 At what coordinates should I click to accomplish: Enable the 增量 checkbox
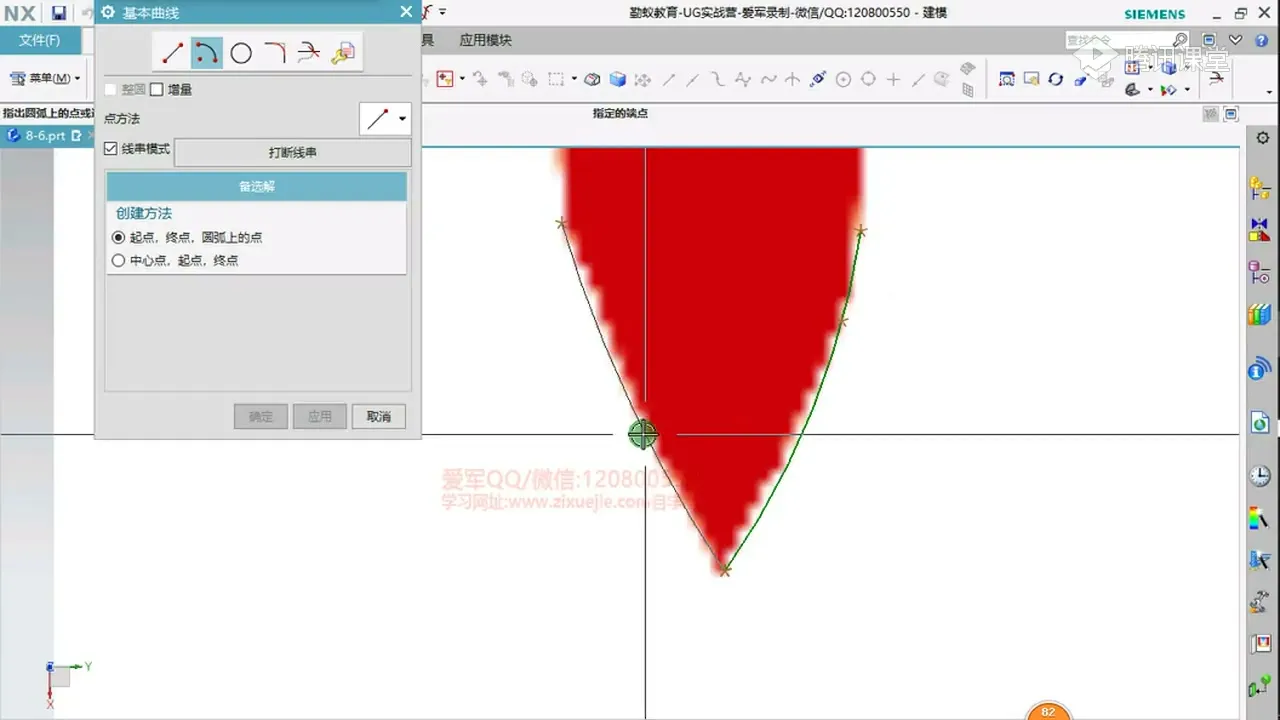click(157, 90)
